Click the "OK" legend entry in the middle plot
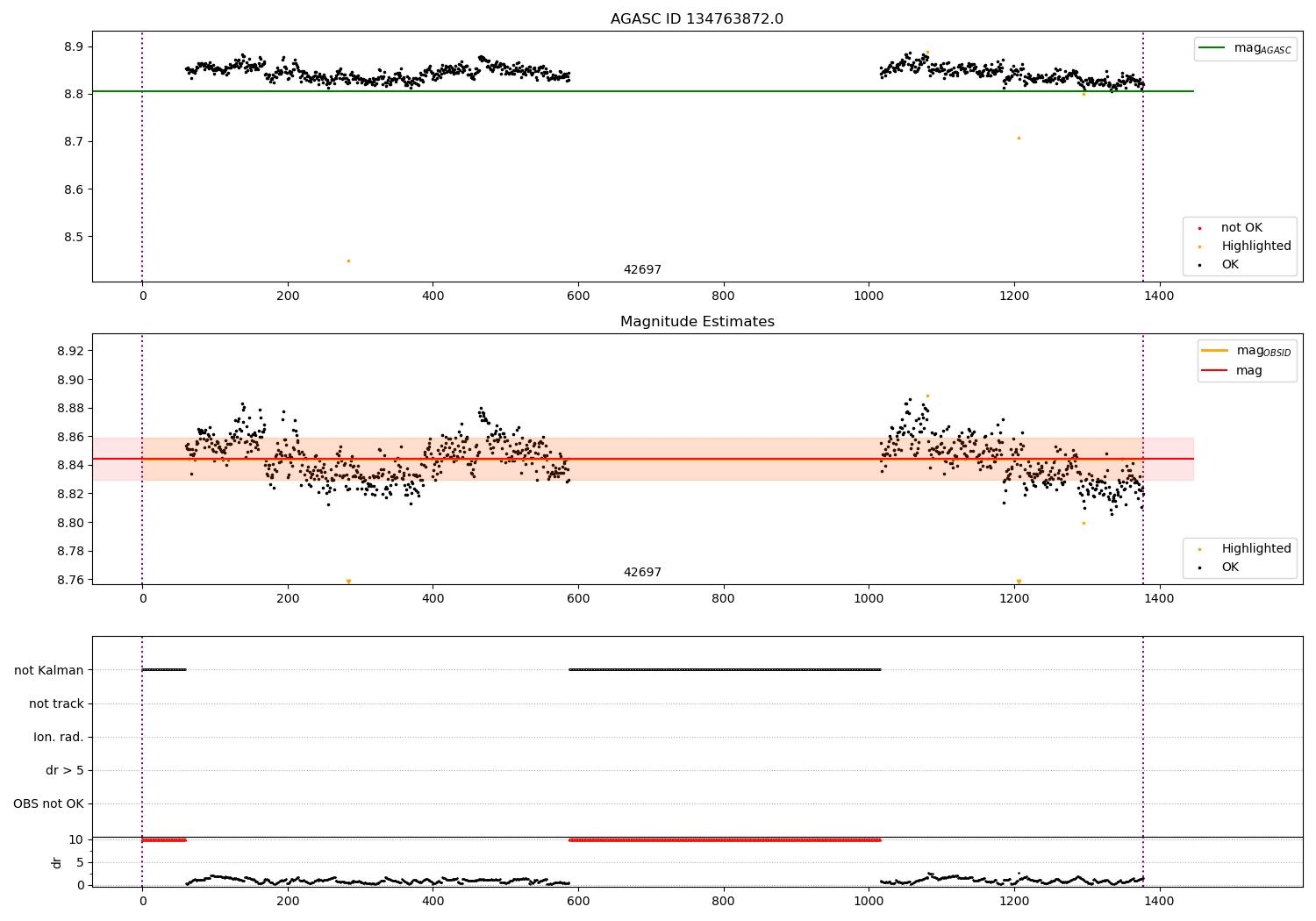Image resolution: width=1316 pixels, height=921 pixels. (1229, 568)
